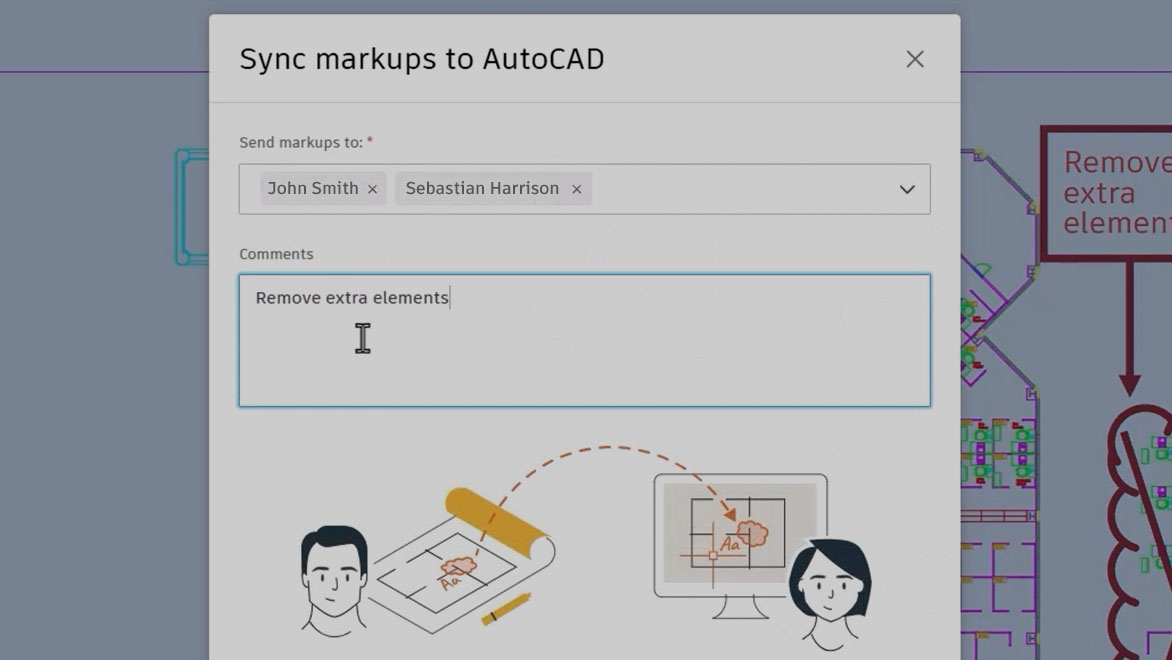Image resolution: width=1172 pixels, height=660 pixels.
Task: Remove Sebastian Harrison from recipients
Action: 576,189
